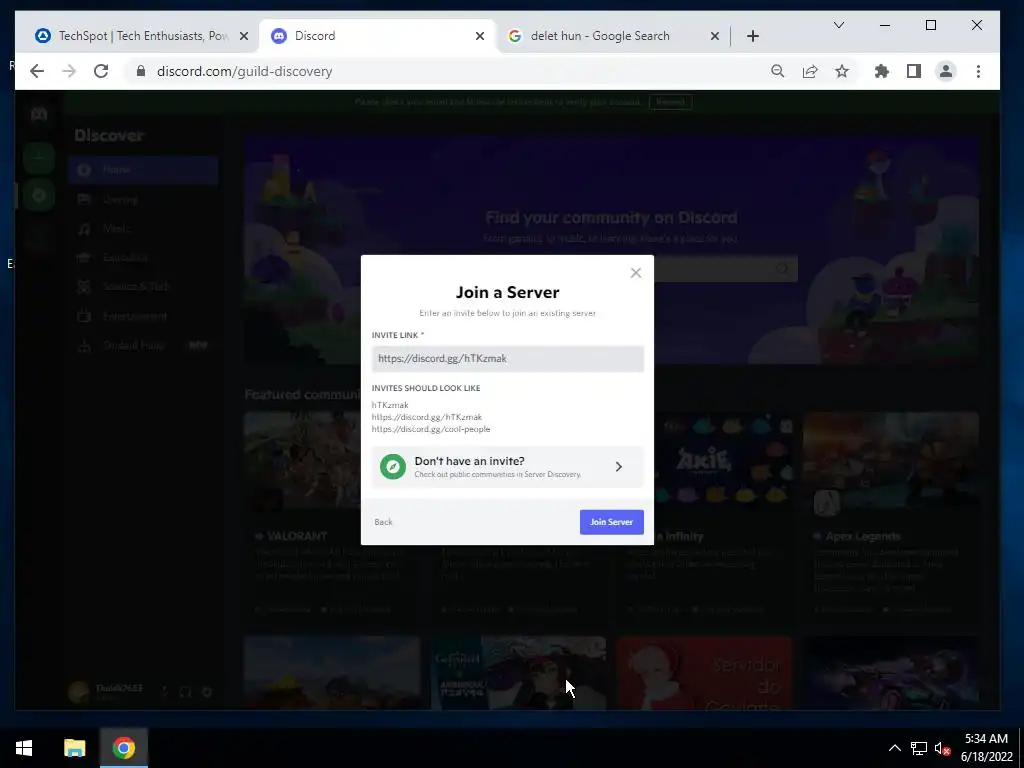Open the VALORANT community card
1024x768 pixels.
click(332, 516)
